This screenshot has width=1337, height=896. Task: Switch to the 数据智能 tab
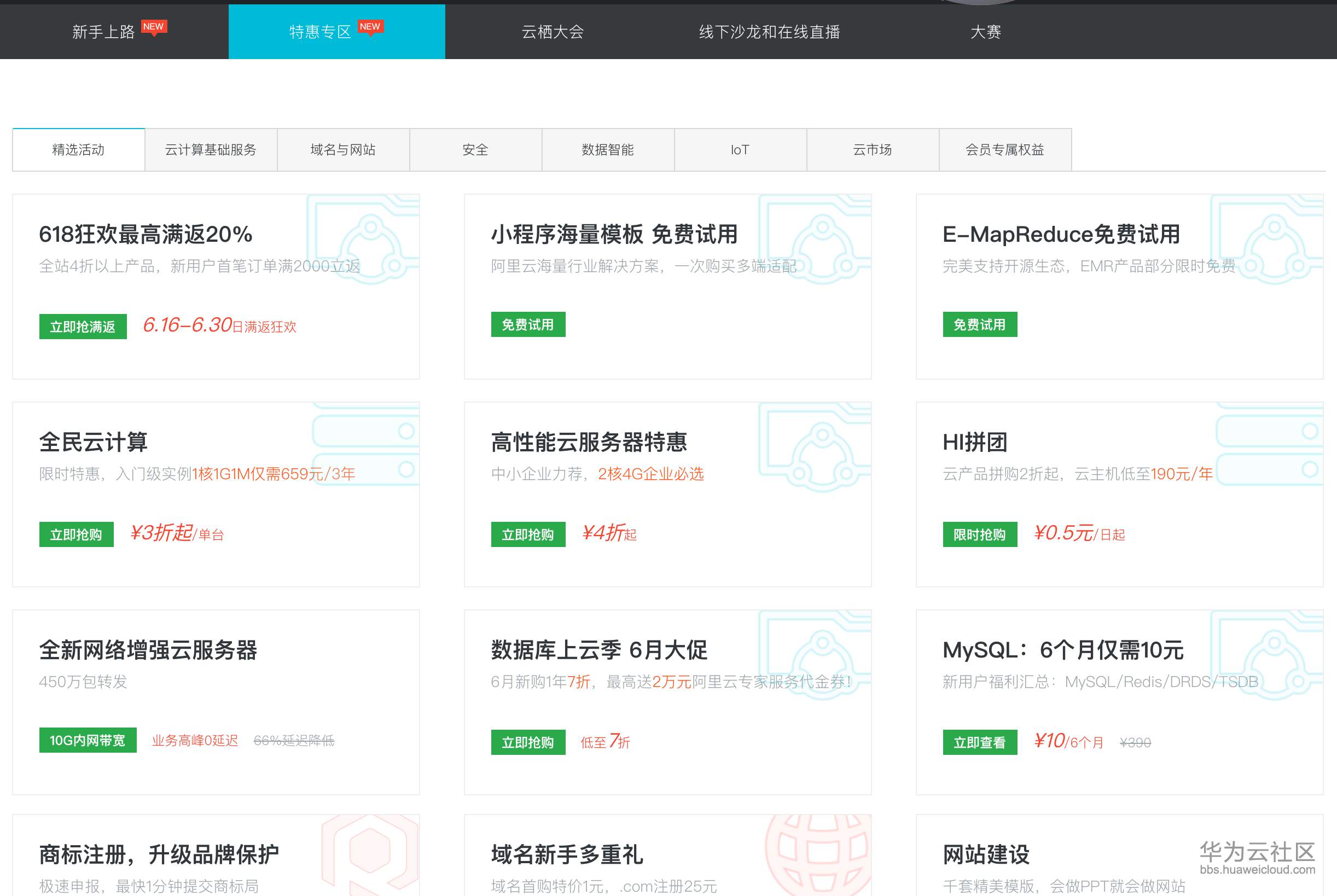point(607,149)
